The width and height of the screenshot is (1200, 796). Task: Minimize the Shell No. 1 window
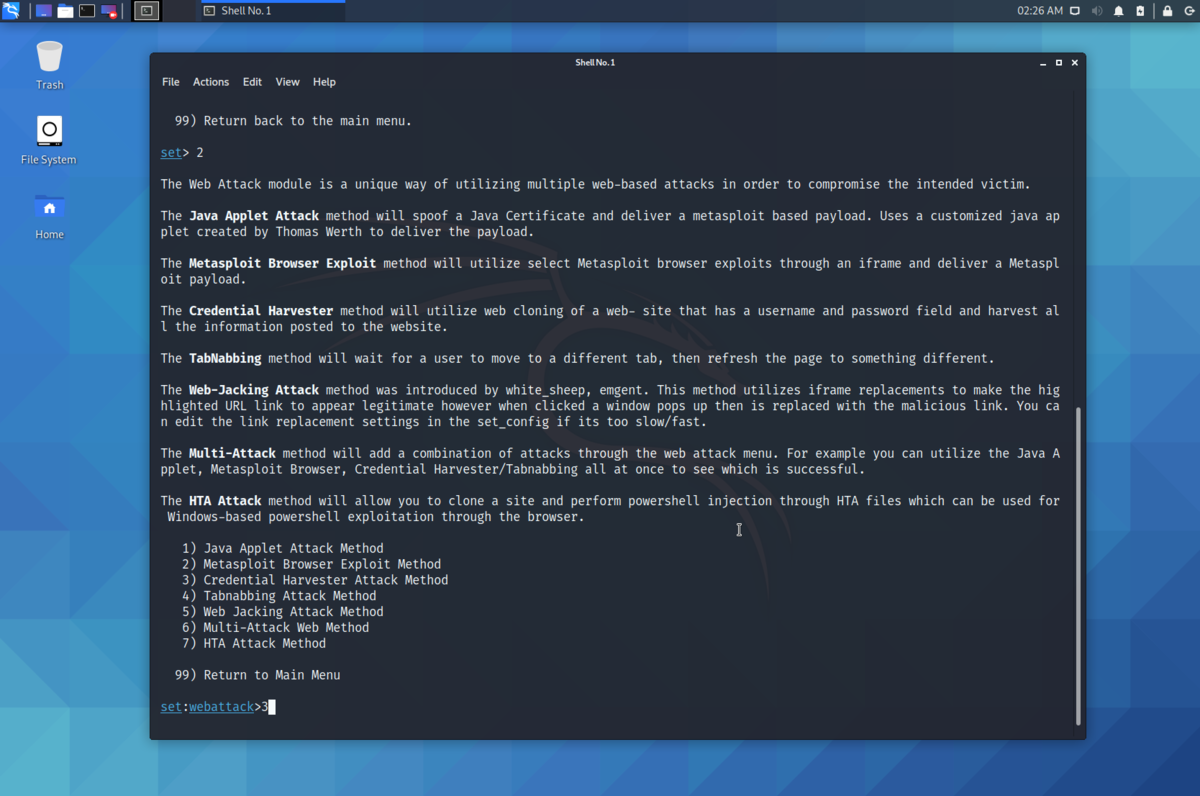pos(1043,62)
